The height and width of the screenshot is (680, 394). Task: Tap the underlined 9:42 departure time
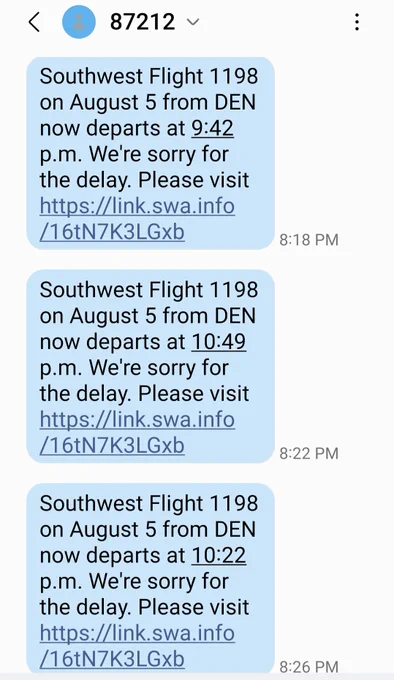(x=212, y=128)
